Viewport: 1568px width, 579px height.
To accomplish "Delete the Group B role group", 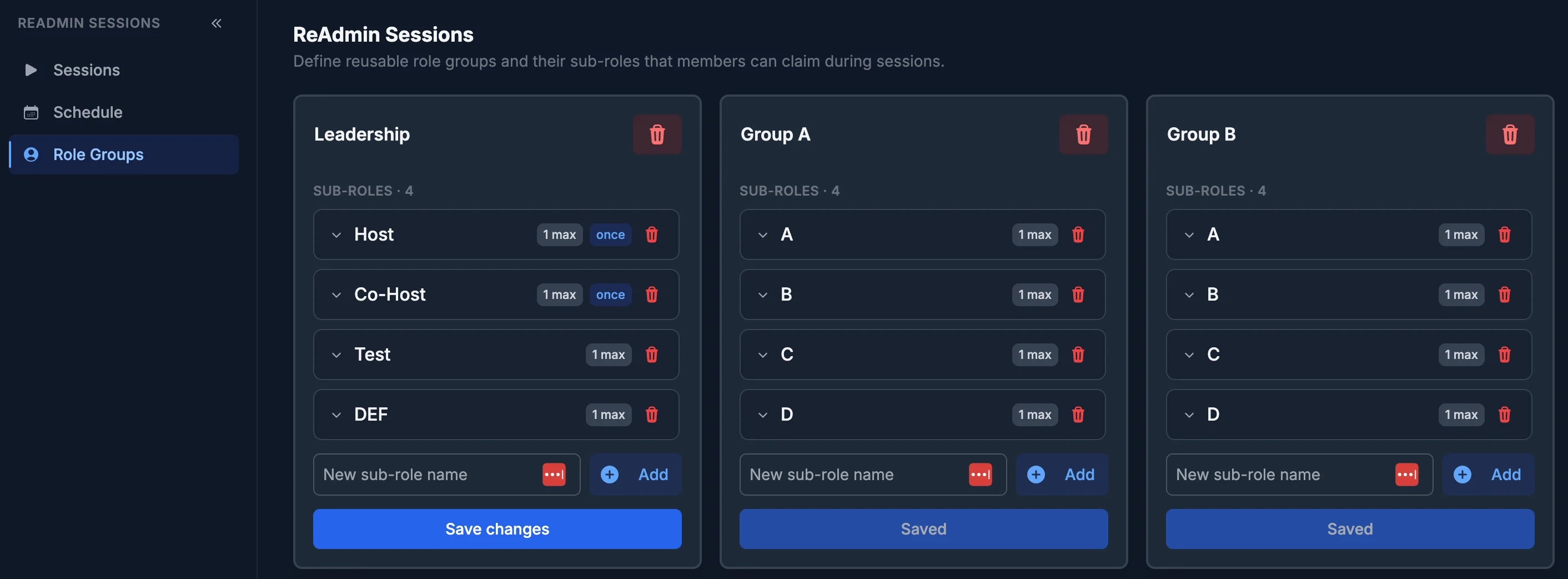I will [1510, 134].
